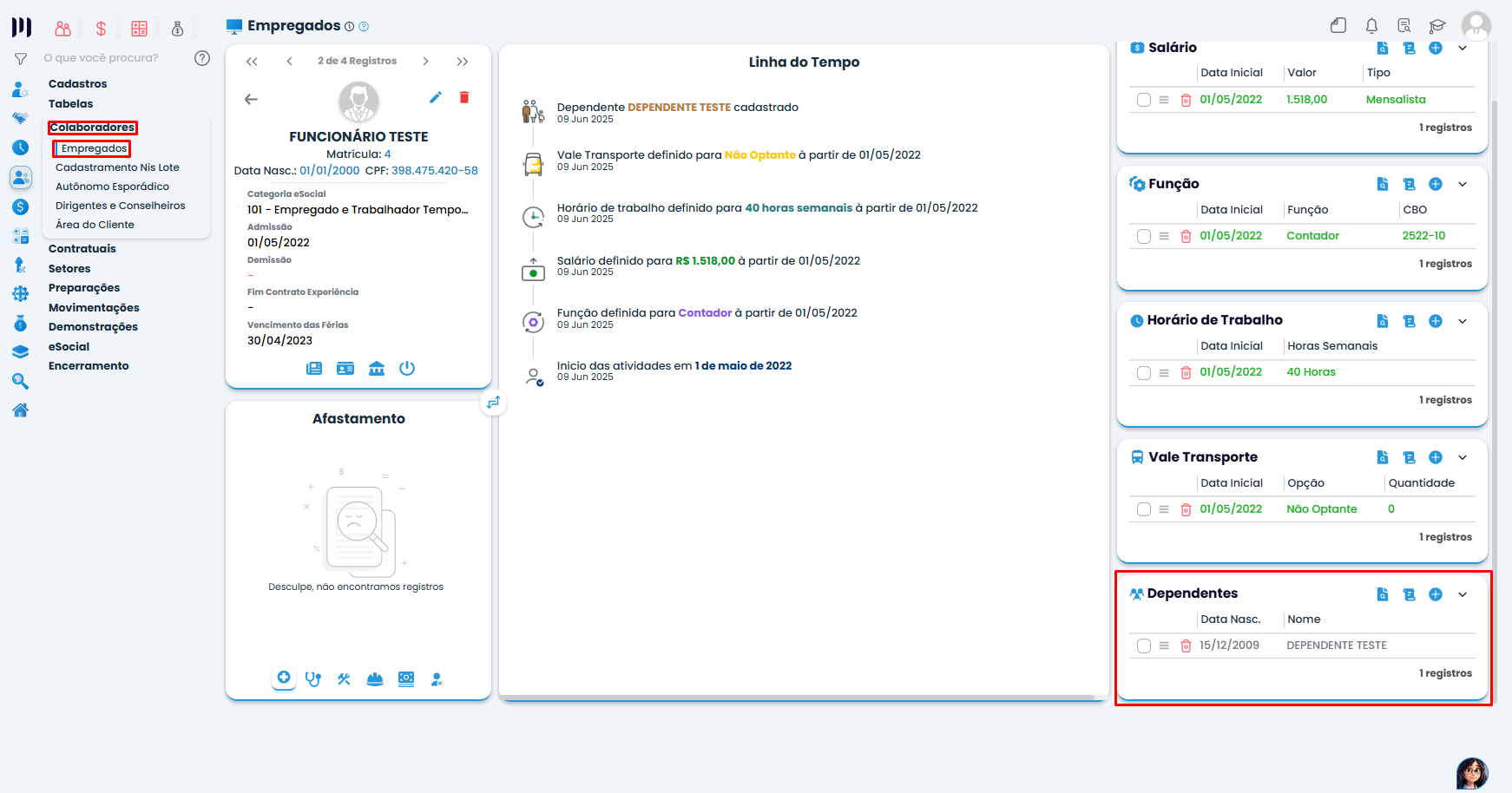The height and width of the screenshot is (793, 1512).
Task: Delete the Contador função row
Action: point(1186,236)
